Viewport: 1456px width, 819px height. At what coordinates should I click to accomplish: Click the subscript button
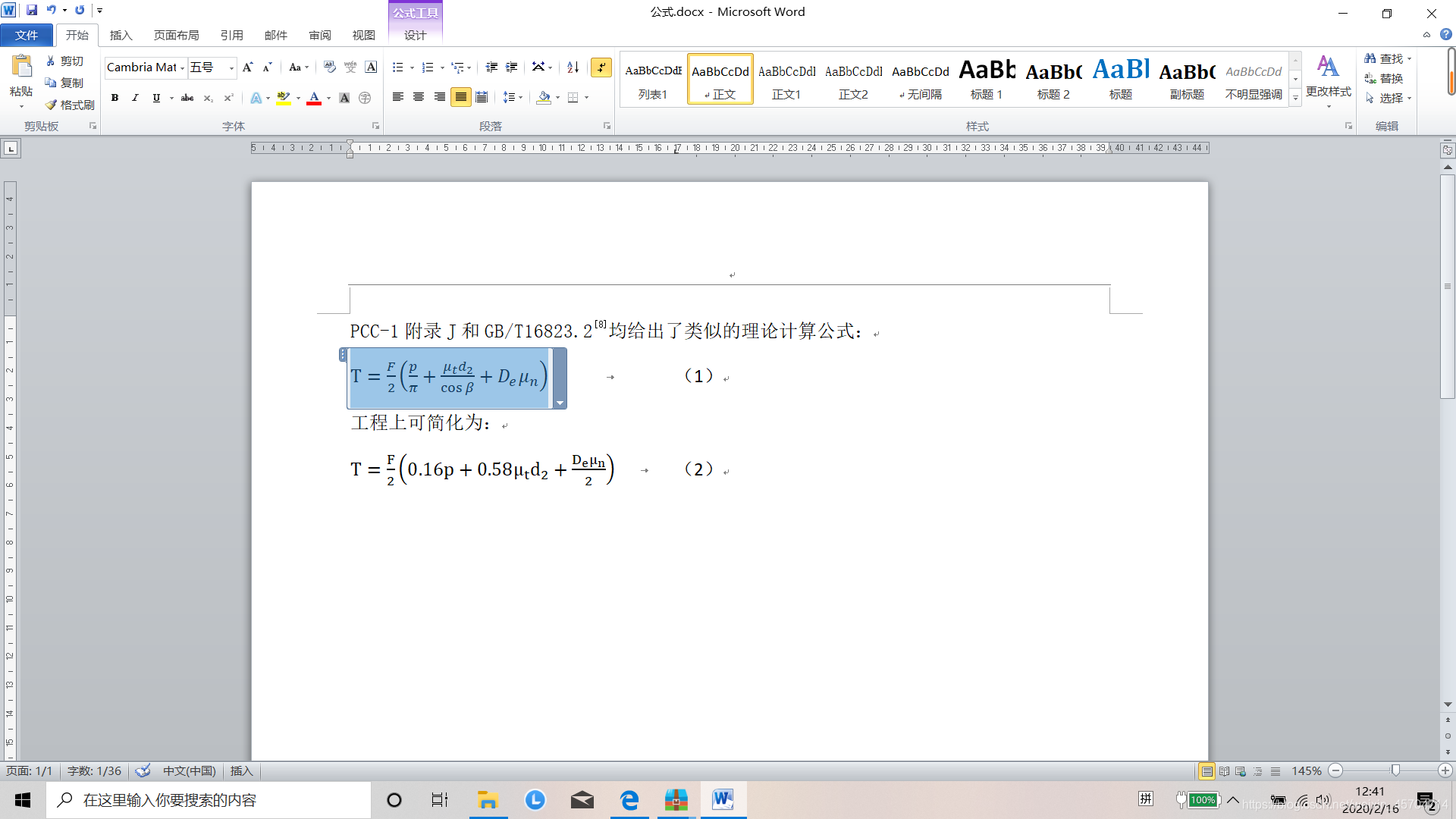pos(208,98)
